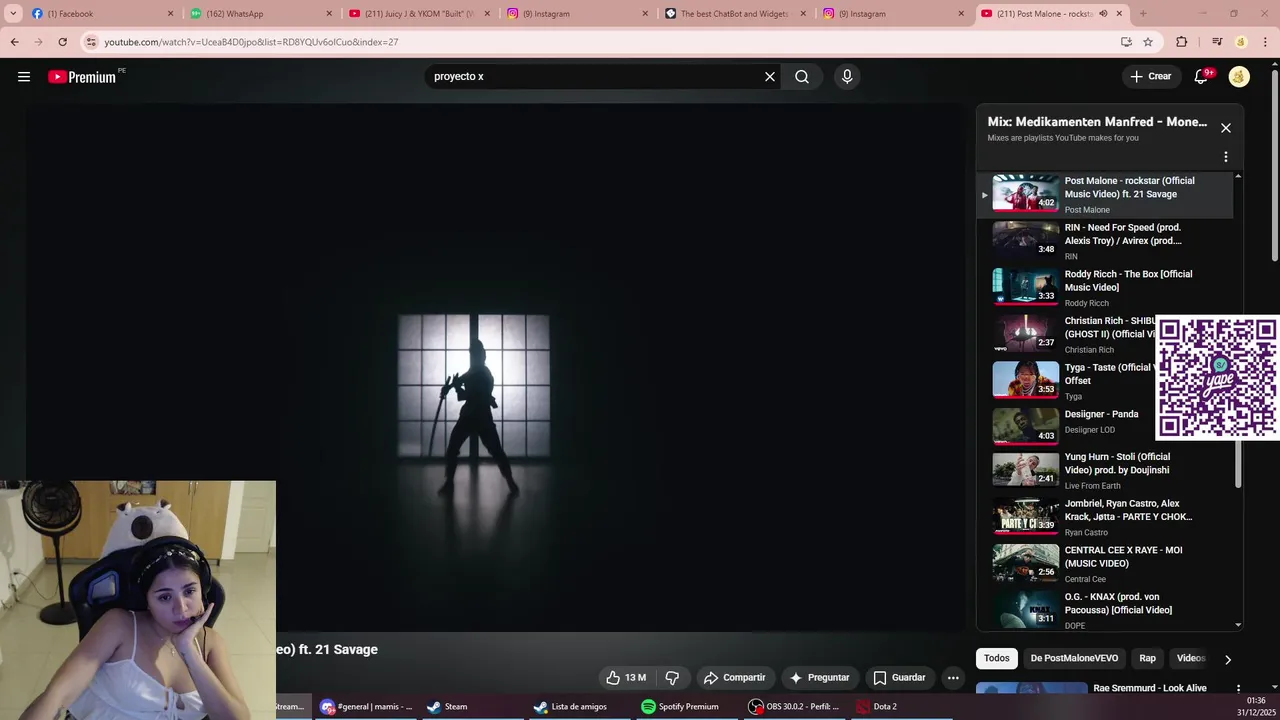Open menu for Rae Sremmurd Look Alive video
This screenshot has height=720, width=1280.
1238,689
